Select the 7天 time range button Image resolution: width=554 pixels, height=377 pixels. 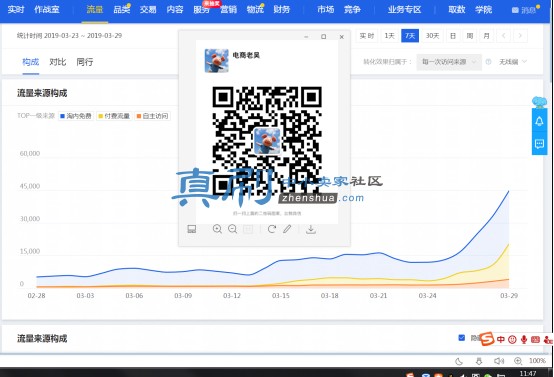pos(410,36)
